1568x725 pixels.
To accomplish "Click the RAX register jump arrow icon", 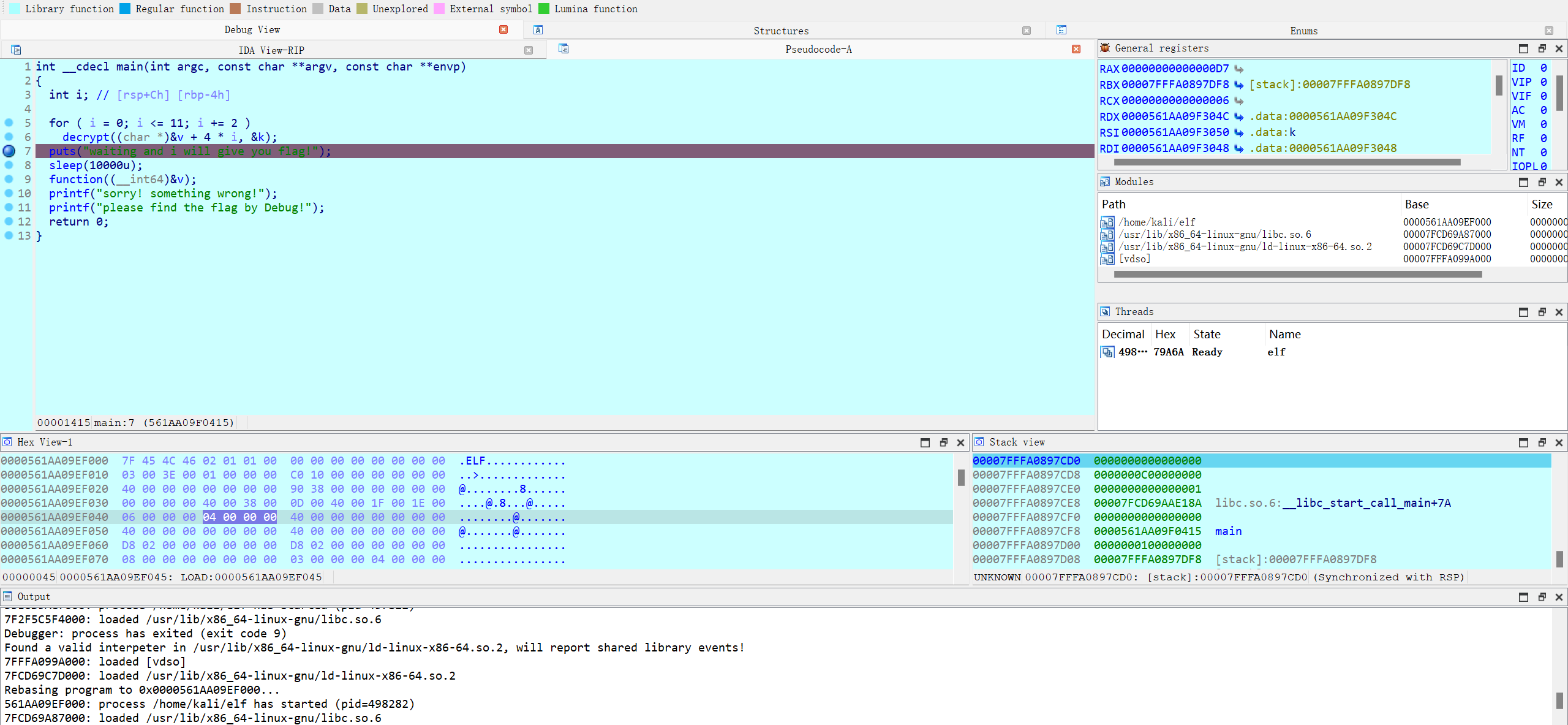I will 1238,69.
